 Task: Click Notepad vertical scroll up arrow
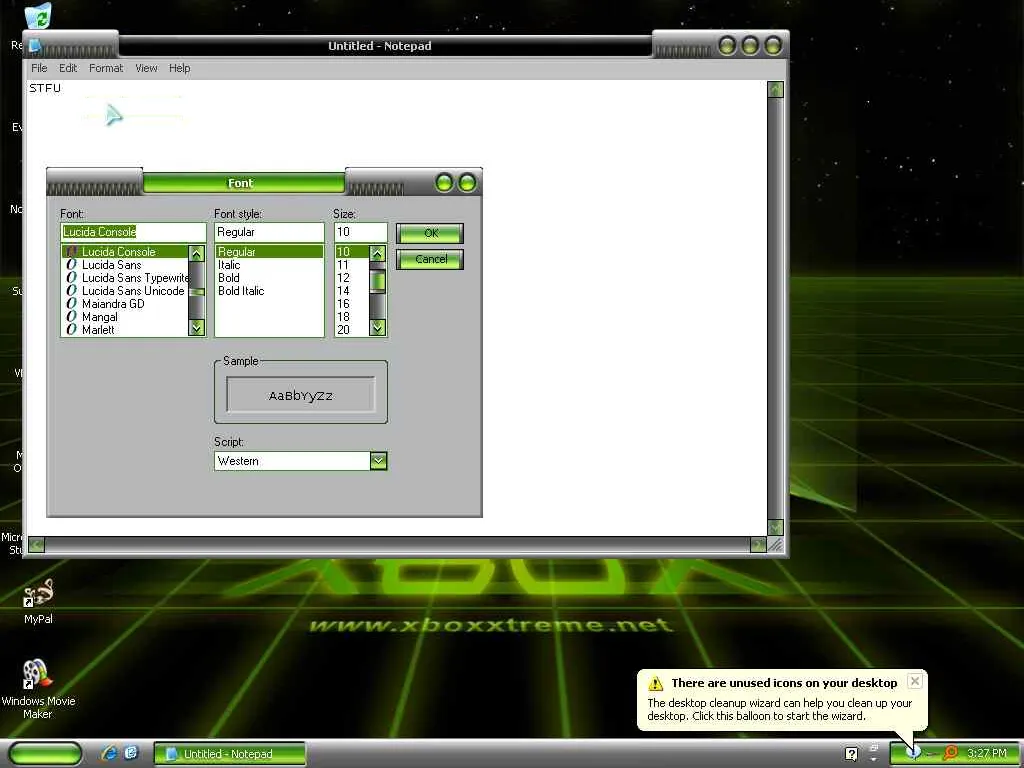[x=775, y=89]
